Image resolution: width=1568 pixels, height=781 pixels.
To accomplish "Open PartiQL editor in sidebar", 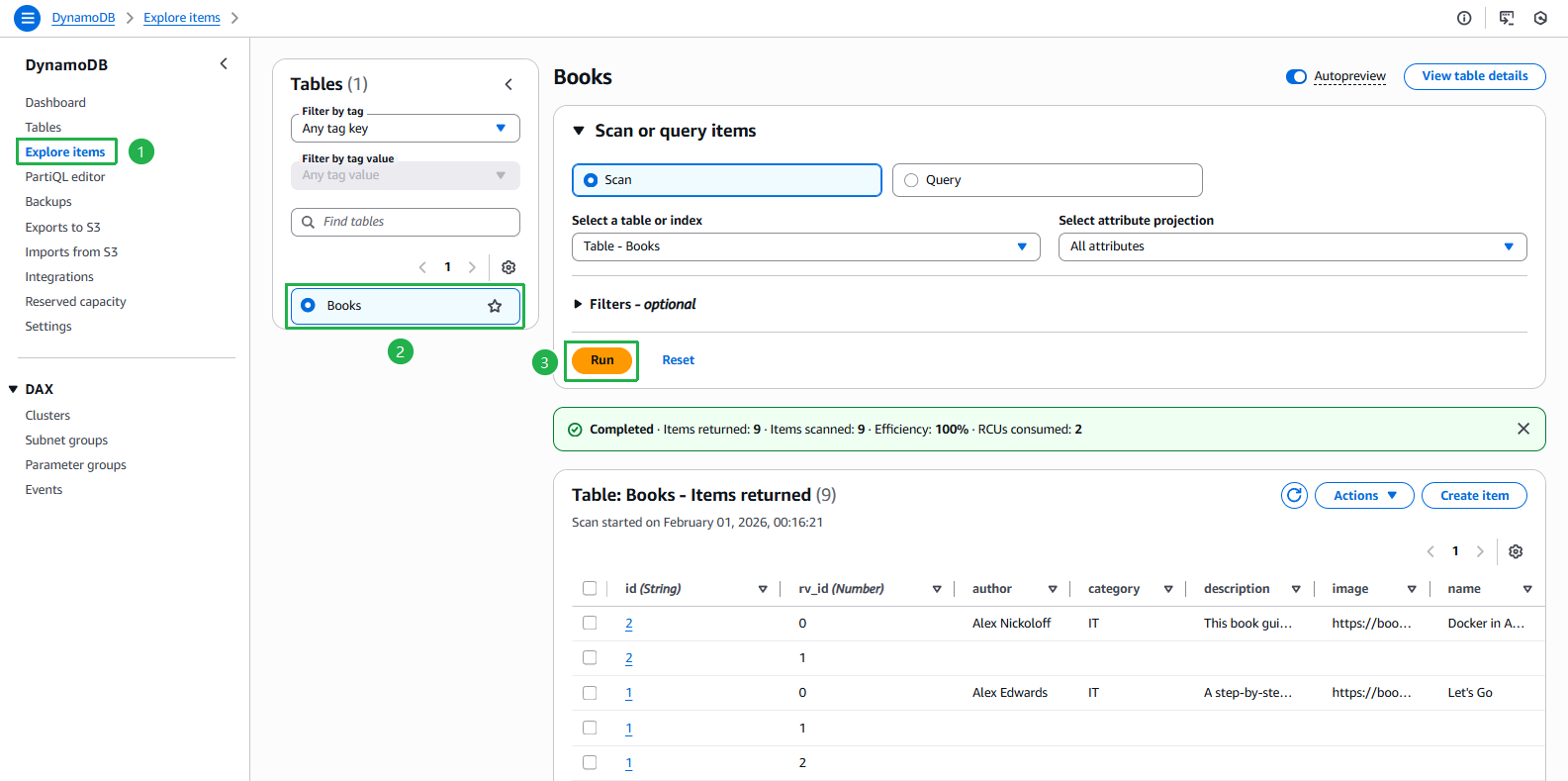I will [x=65, y=176].
